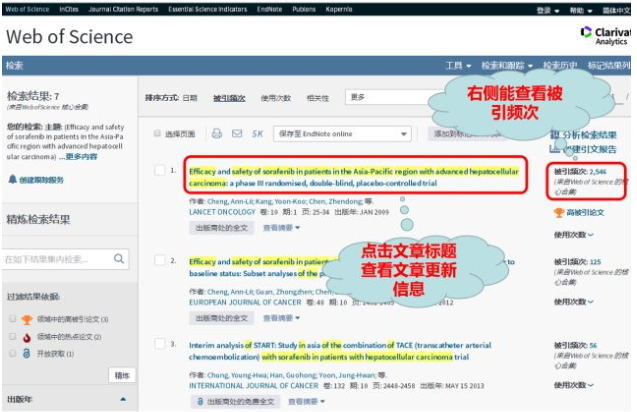Click open access icon on result 3 full text
637x412 pixels.
[200, 401]
